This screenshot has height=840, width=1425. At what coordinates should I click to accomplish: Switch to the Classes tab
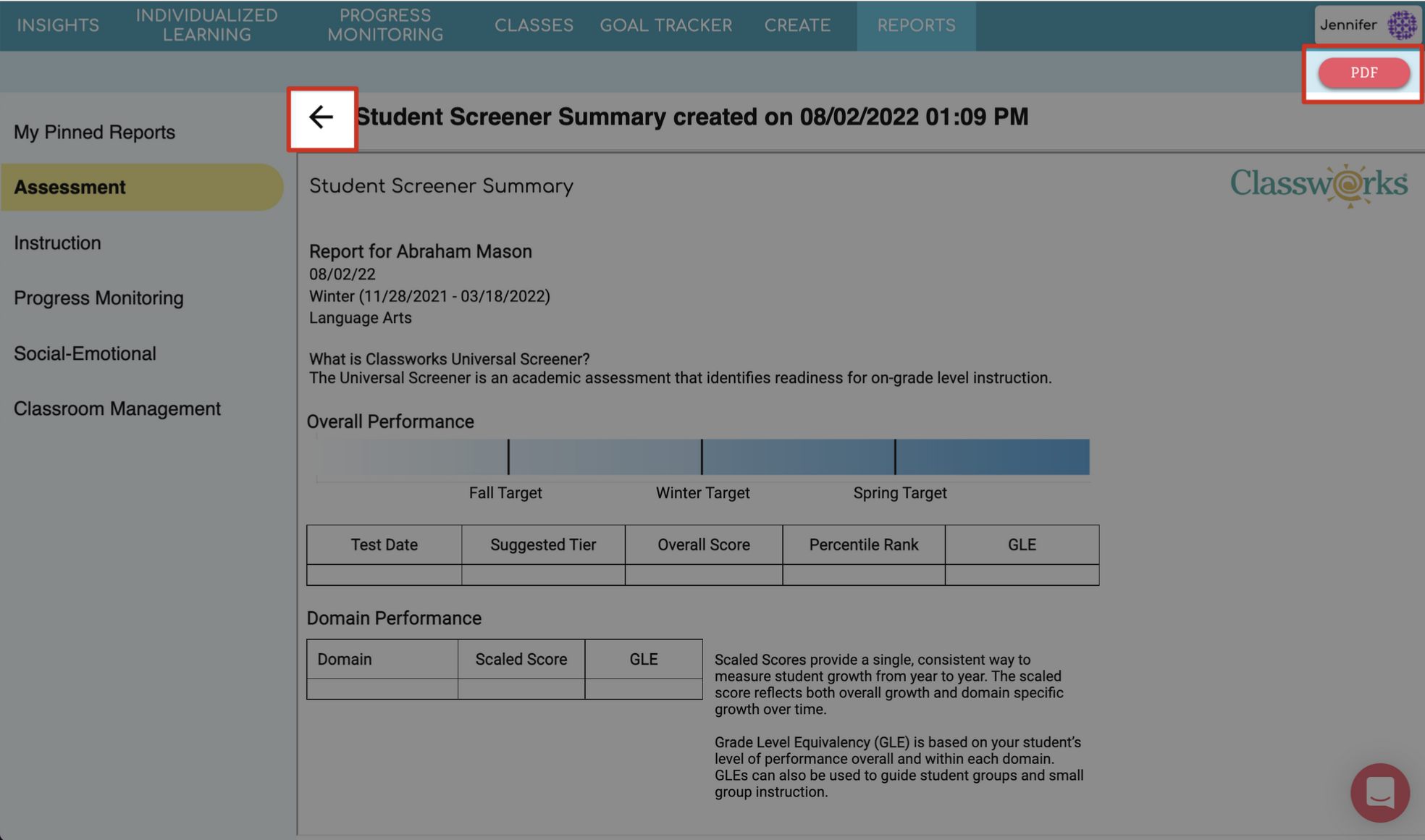(534, 25)
